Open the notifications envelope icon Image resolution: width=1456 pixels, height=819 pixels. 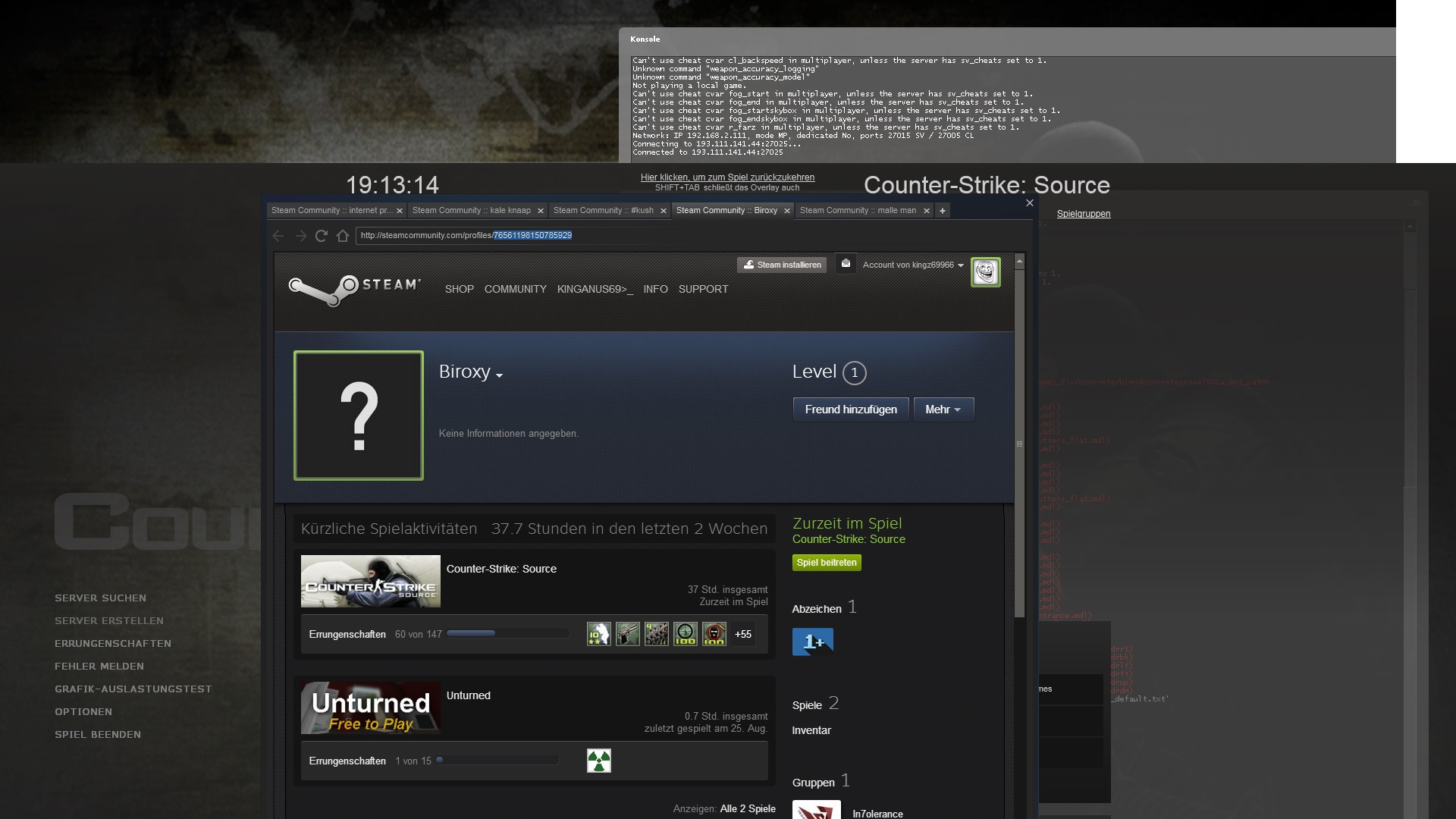(x=846, y=264)
